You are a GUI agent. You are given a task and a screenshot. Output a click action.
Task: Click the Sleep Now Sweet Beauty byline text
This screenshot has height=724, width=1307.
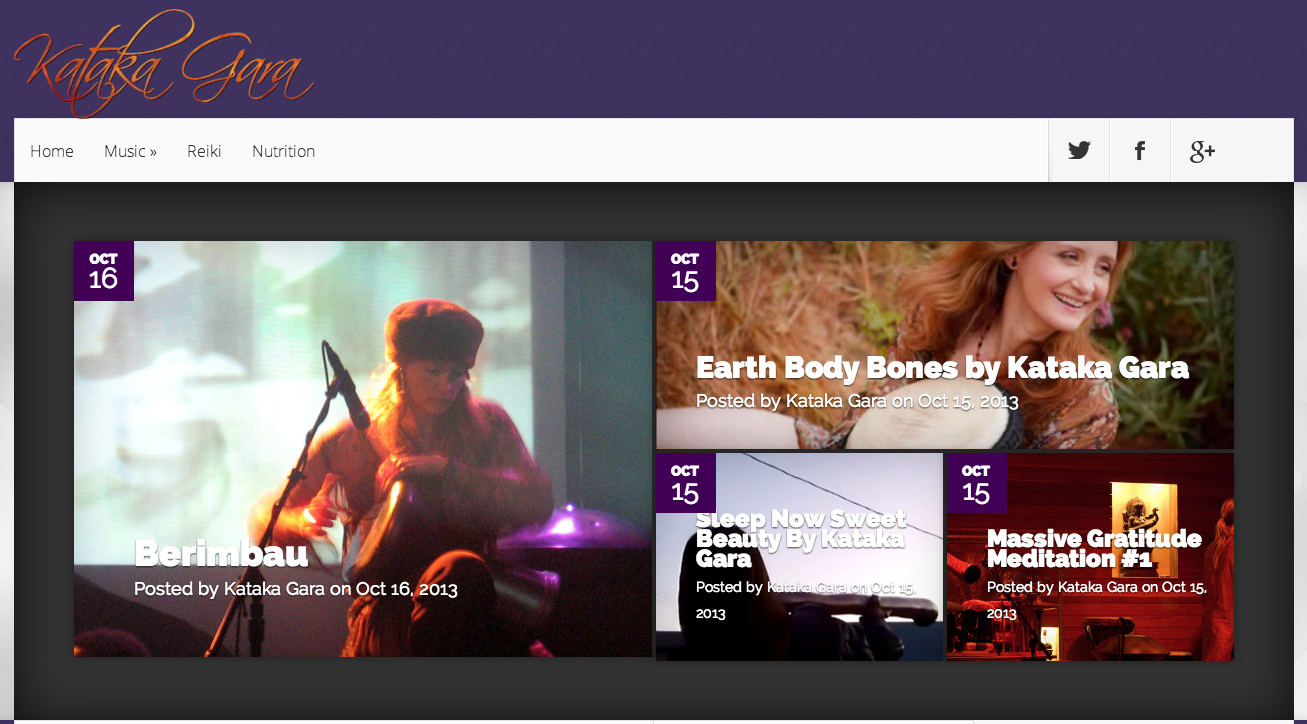pyautogui.click(x=805, y=599)
